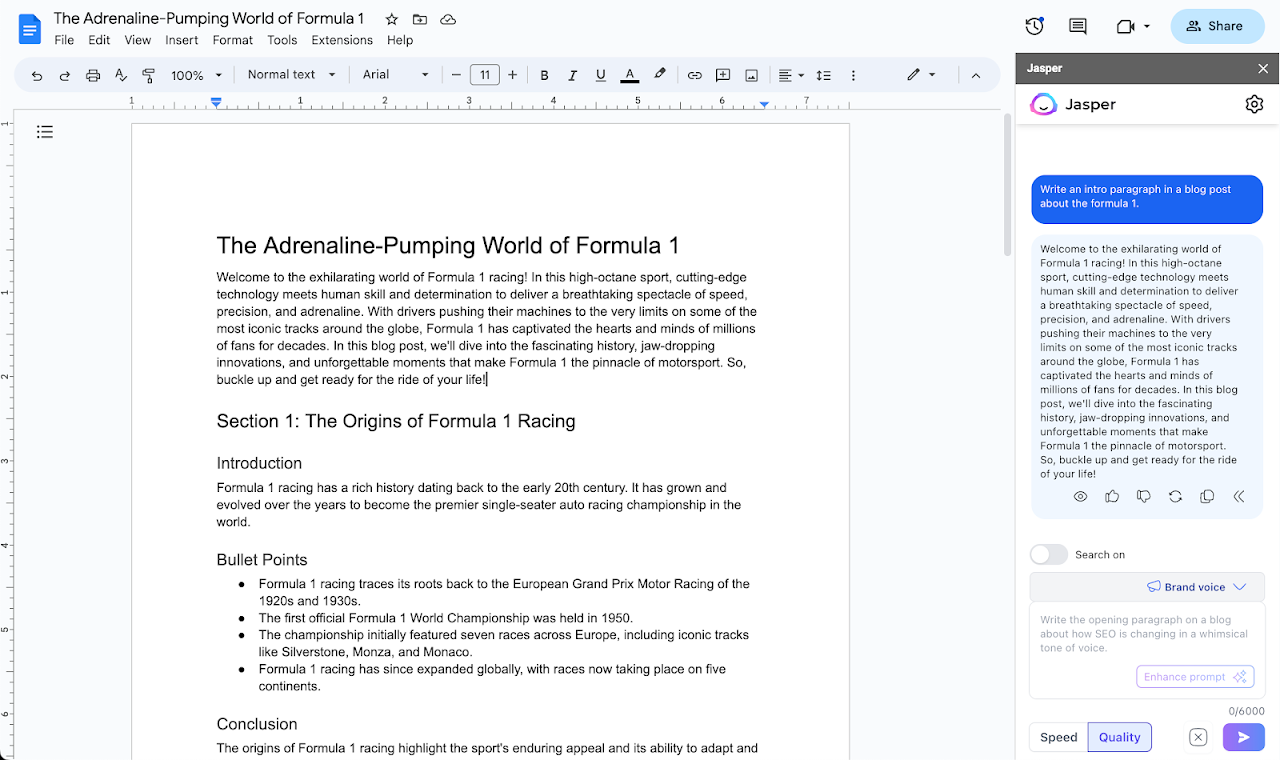The height and width of the screenshot is (760, 1280).
Task: Select Quality generation mode
Action: click(1120, 737)
